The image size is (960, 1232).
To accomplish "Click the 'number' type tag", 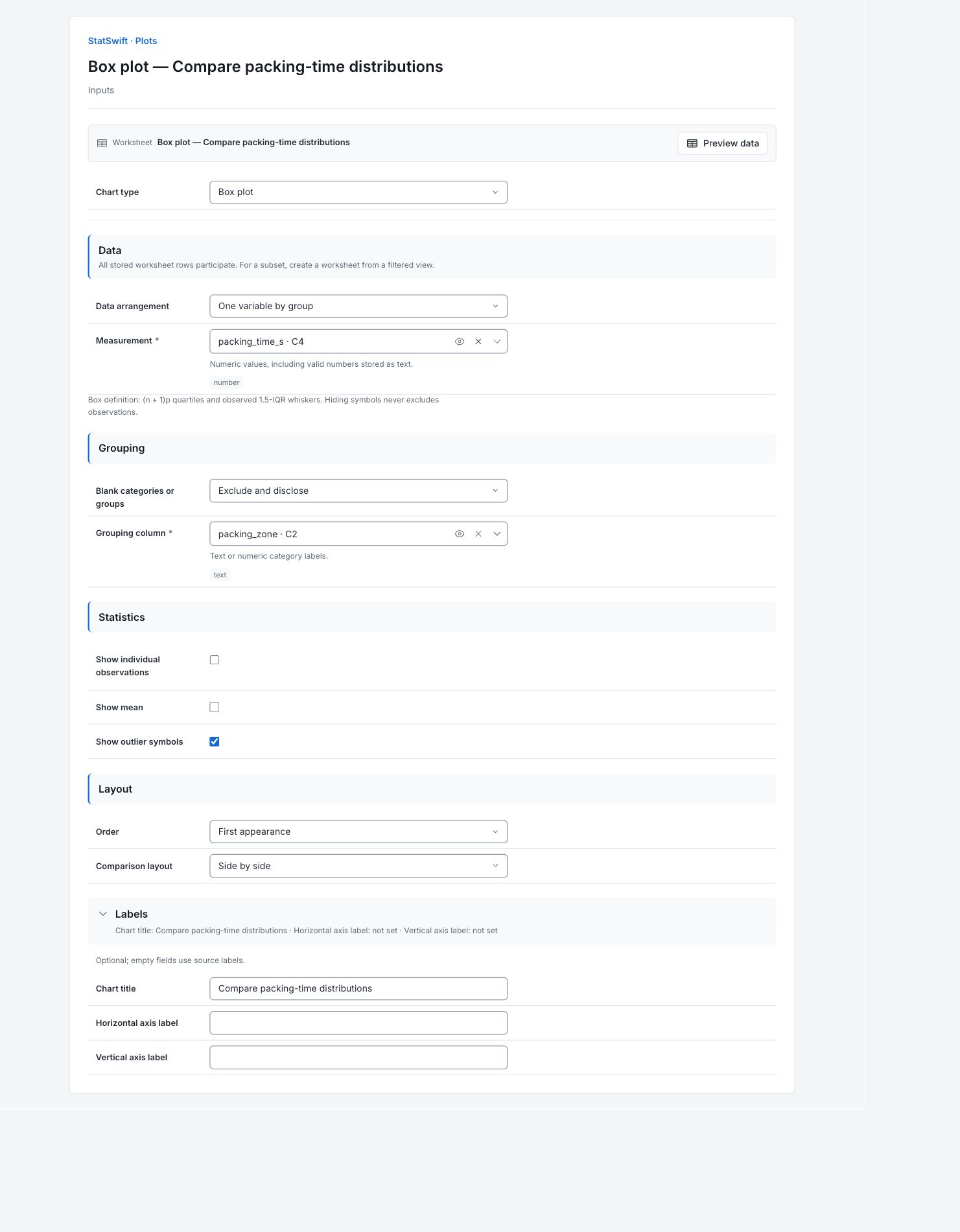I will click(x=226, y=382).
